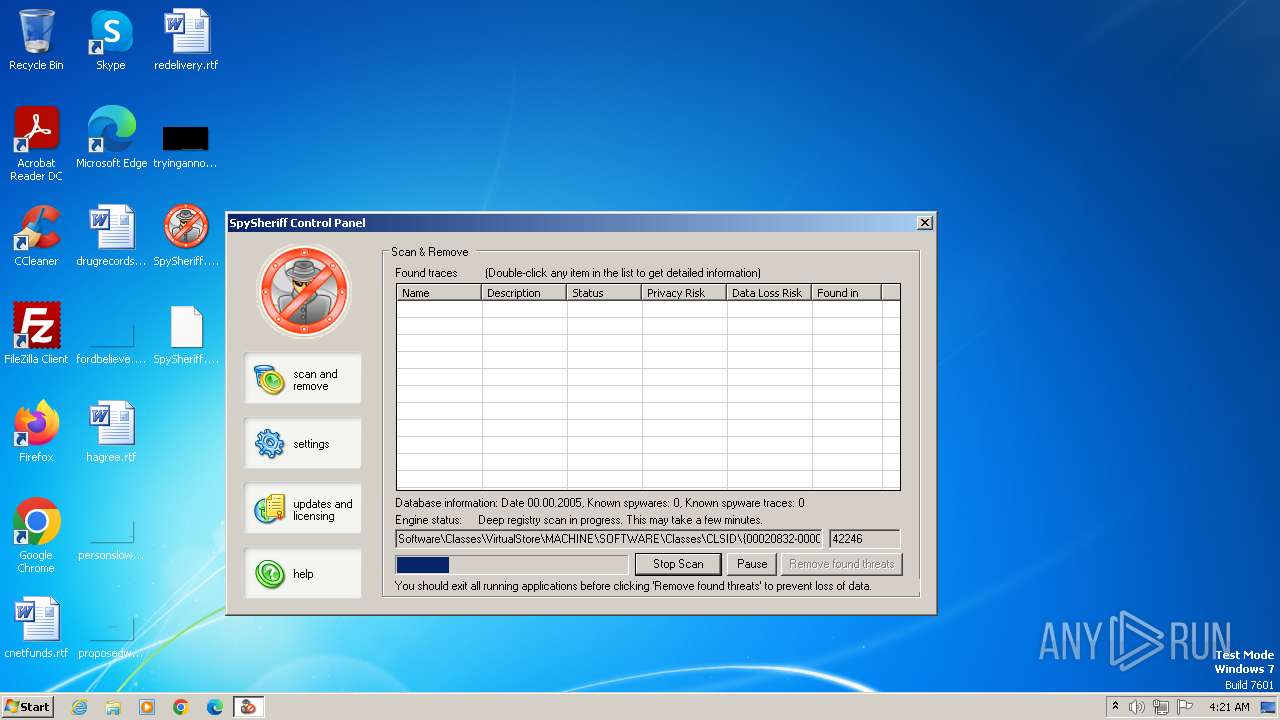Launch Skype from the desktop

(x=110, y=40)
